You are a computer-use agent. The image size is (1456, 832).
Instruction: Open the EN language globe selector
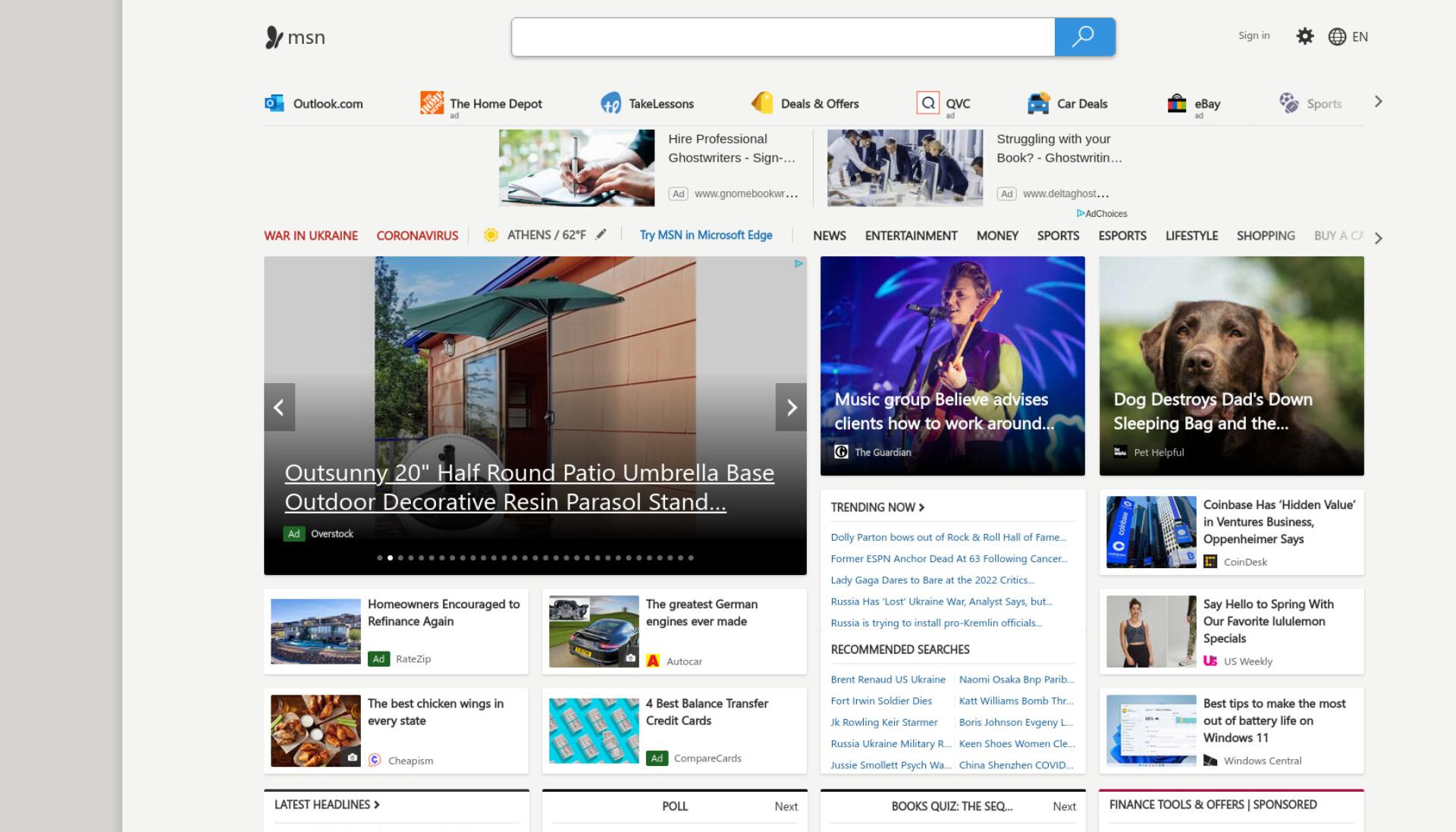[x=1348, y=36]
